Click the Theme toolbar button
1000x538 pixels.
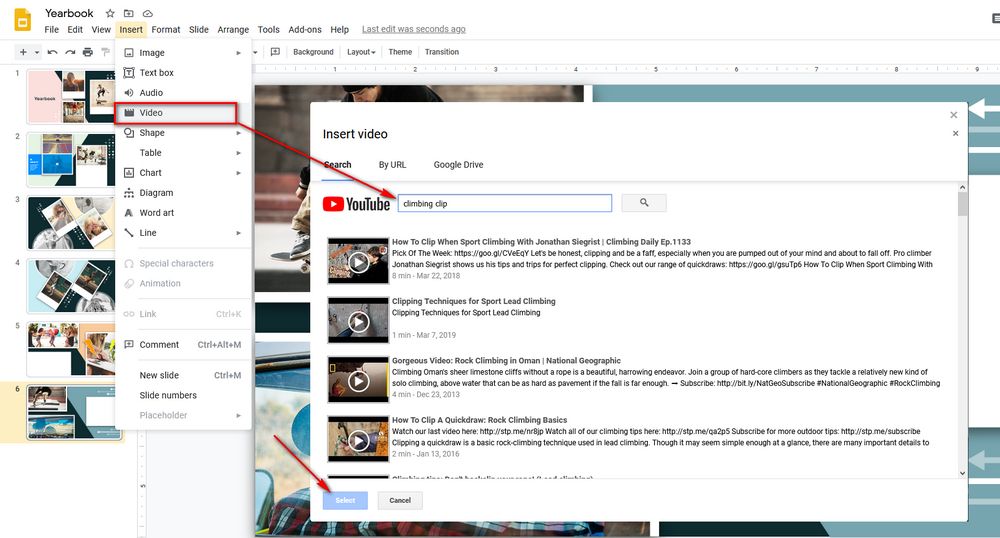(400, 52)
